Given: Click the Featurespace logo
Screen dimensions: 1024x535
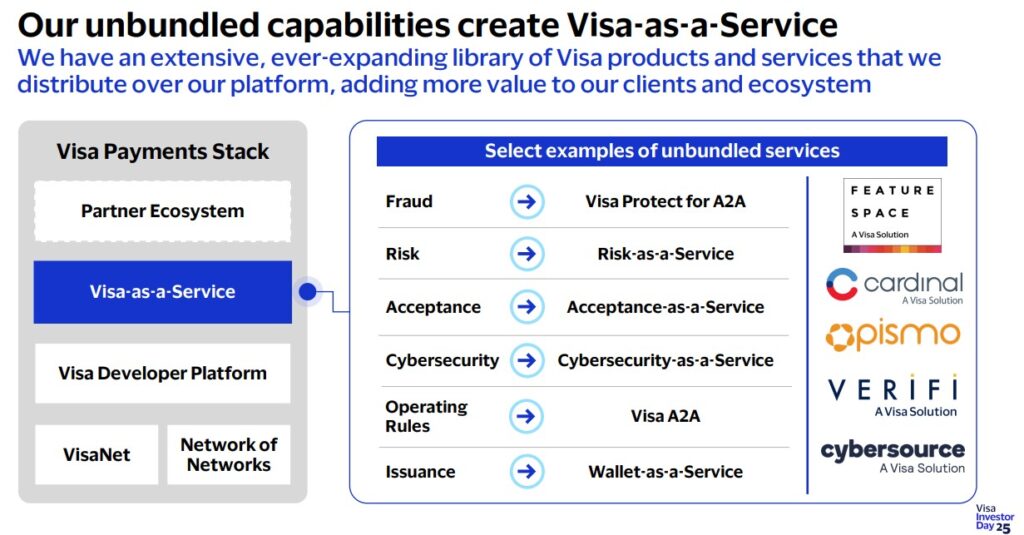Looking at the screenshot, I should point(892,215).
